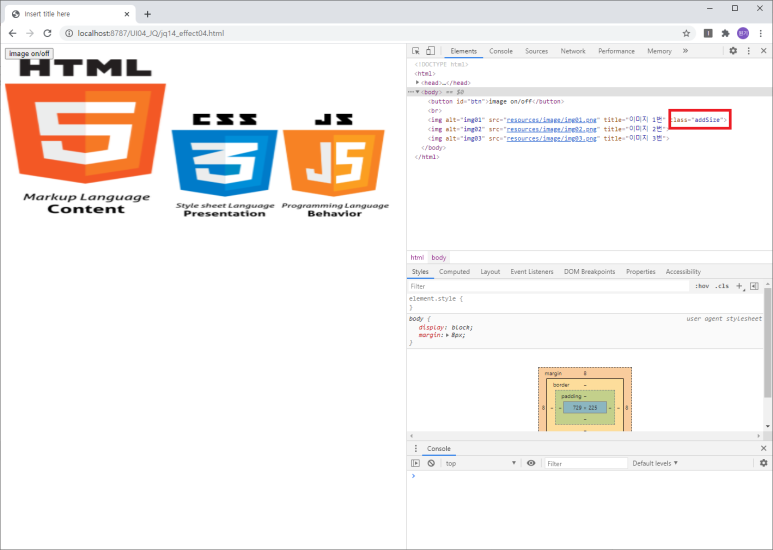
Task: Click the Styles filter input
Action: pyautogui.click(x=548, y=286)
